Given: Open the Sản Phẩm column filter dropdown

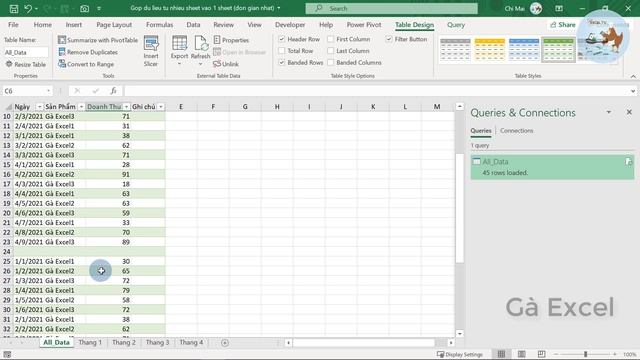Looking at the screenshot, I should (x=81, y=107).
